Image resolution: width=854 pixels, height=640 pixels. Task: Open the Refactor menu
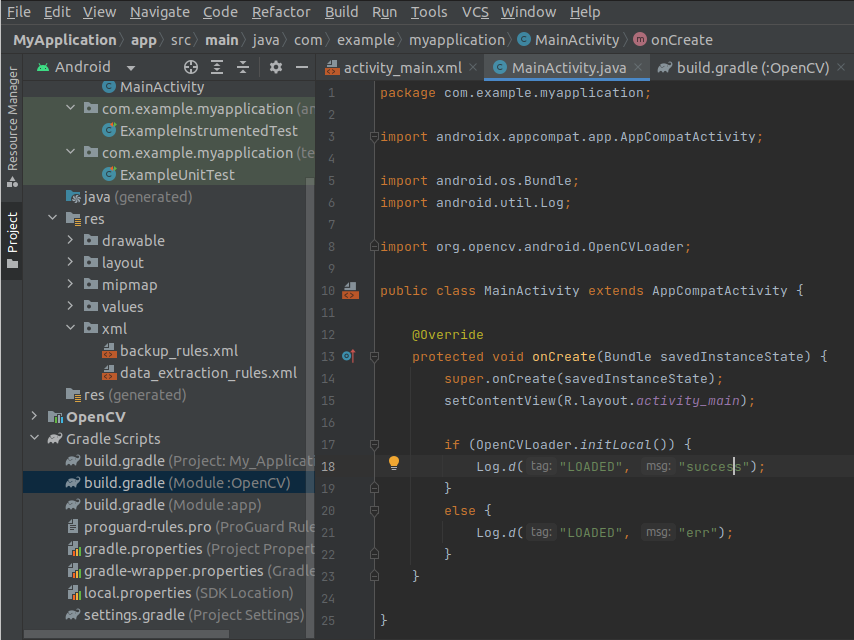point(281,12)
